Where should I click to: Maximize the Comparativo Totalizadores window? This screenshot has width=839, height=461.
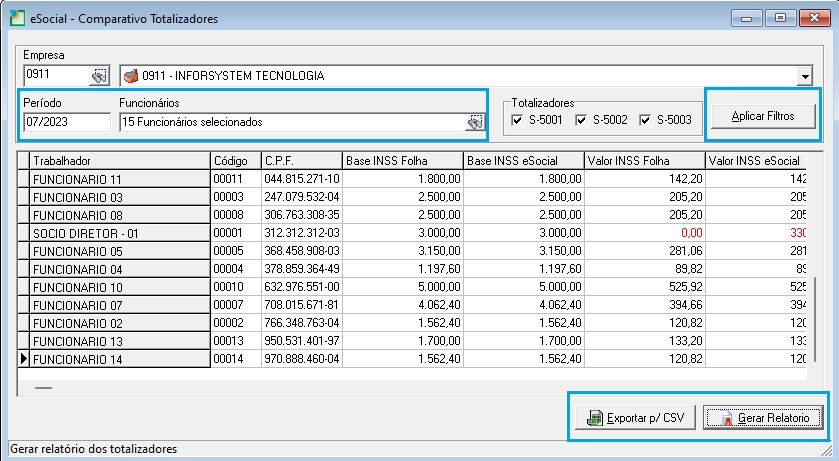click(781, 18)
